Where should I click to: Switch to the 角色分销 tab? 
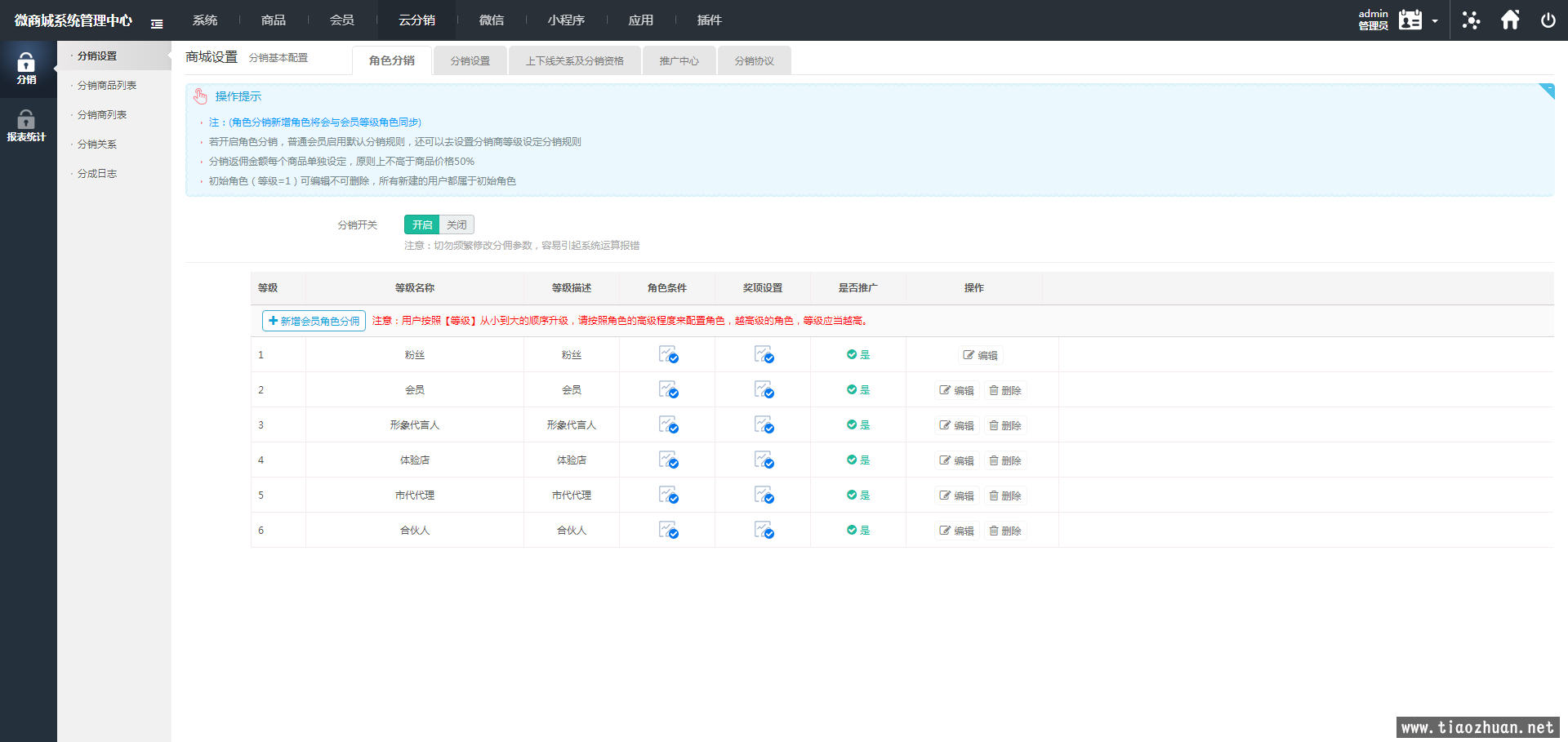click(x=392, y=60)
